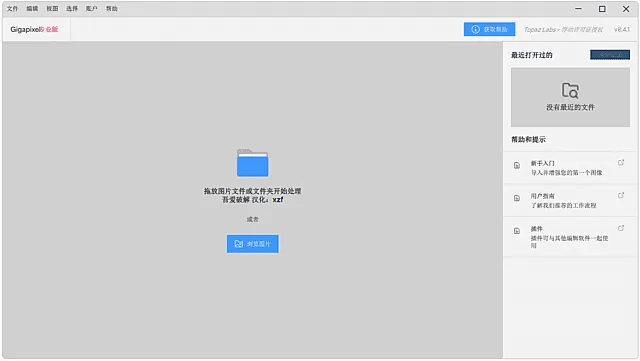640x361 pixels.
Task: Open the 选择 (Select) menu
Action: pyautogui.click(x=72, y=9)
